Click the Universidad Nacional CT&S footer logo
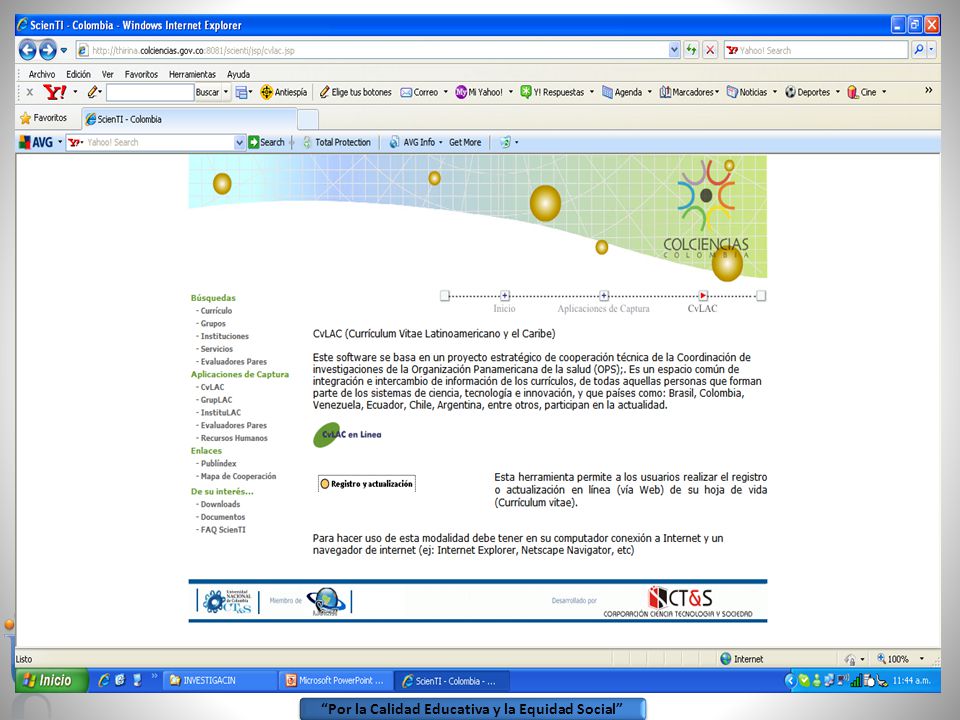The width and height of the screenshot is (960, 720). click(227, 601)
